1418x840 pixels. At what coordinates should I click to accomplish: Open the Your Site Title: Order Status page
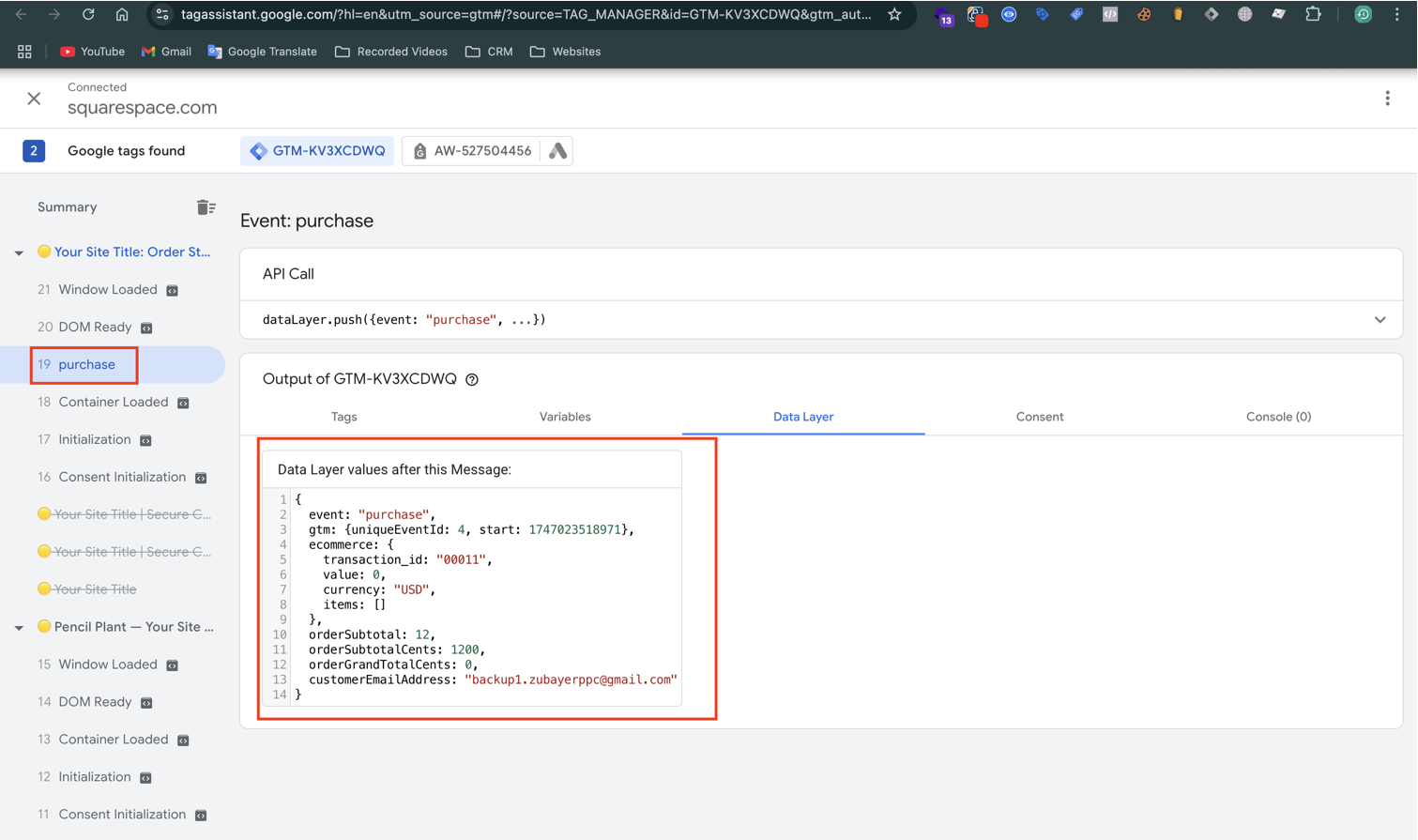tap(131, 252)
